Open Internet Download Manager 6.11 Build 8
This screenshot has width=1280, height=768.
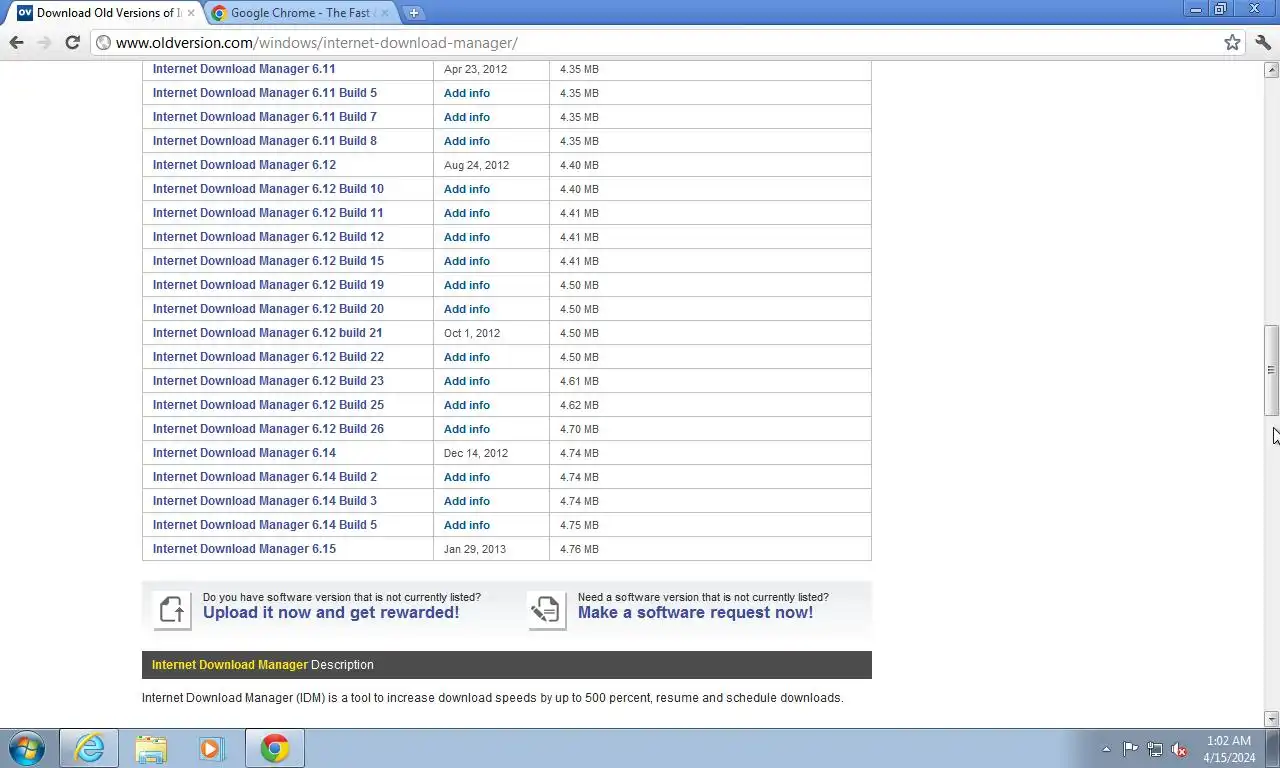(x=265, y=141)
